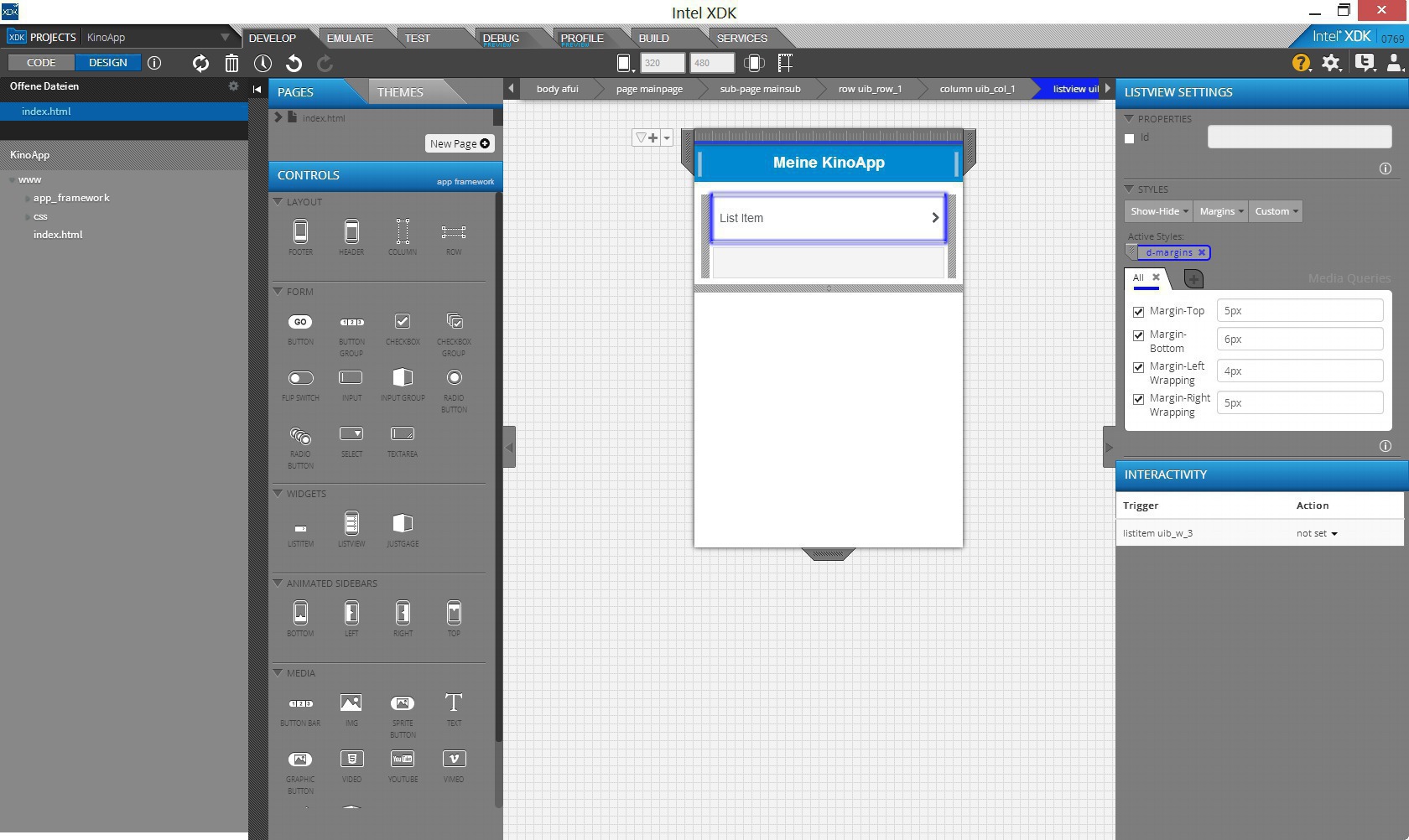Enable the Id property checkbox
The height and width of the screenshot is (840, 1409).
1129,138
